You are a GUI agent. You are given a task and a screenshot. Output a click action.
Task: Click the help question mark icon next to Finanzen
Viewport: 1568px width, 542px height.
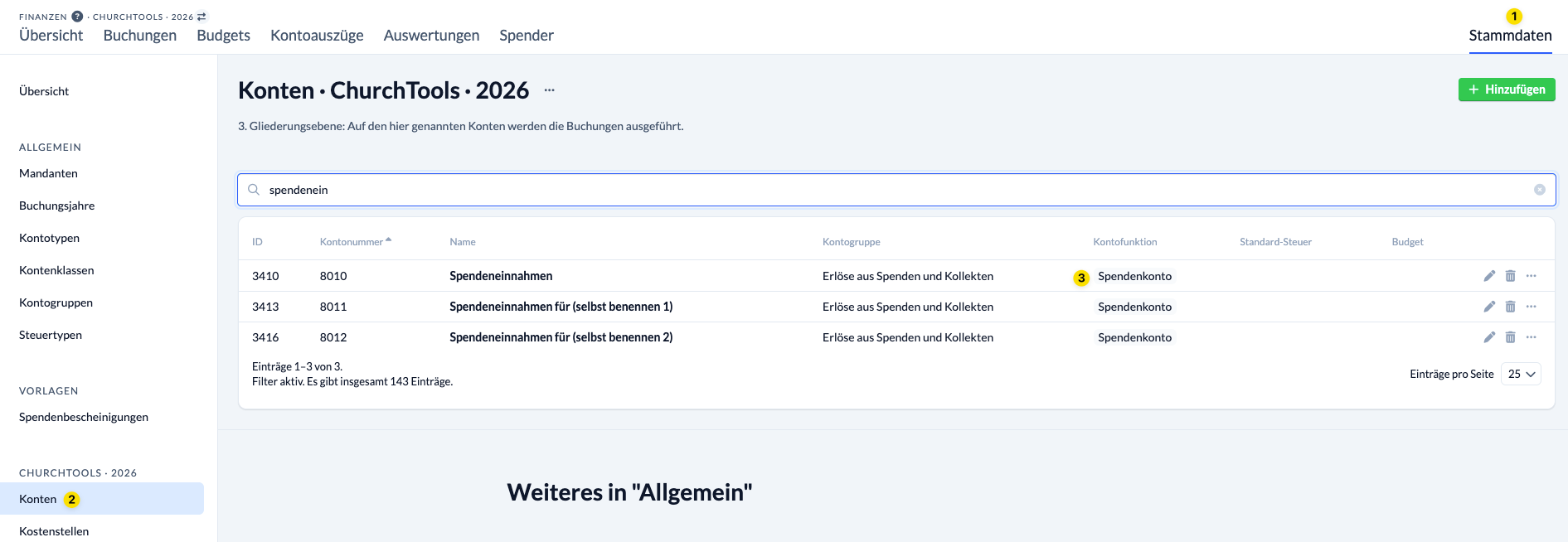coord(77,17)
